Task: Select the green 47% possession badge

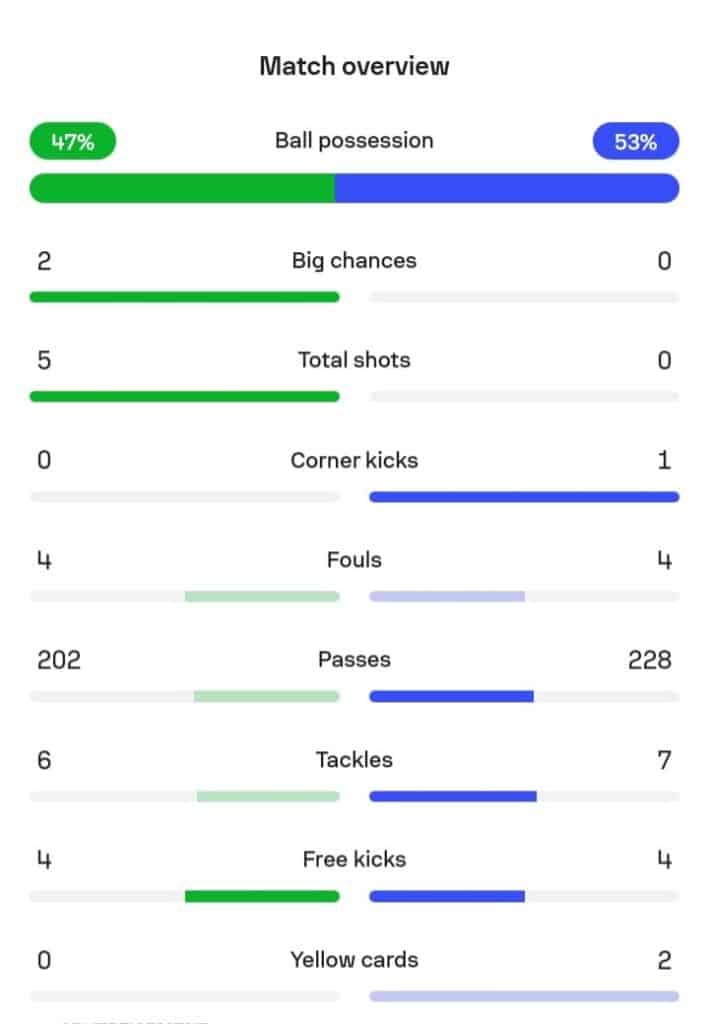Action: [x=73, y=142]
